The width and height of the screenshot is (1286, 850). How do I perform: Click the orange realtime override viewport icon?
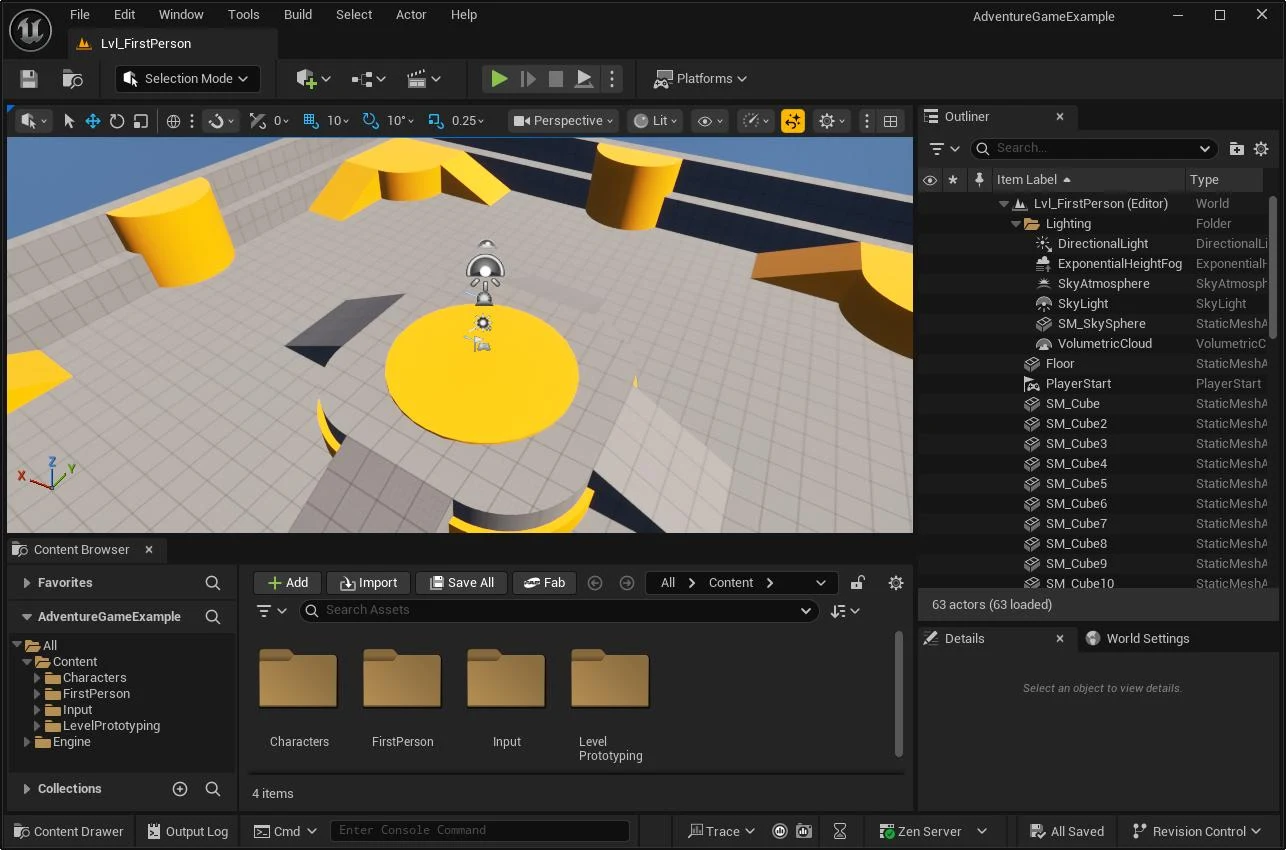click(793, 121)
